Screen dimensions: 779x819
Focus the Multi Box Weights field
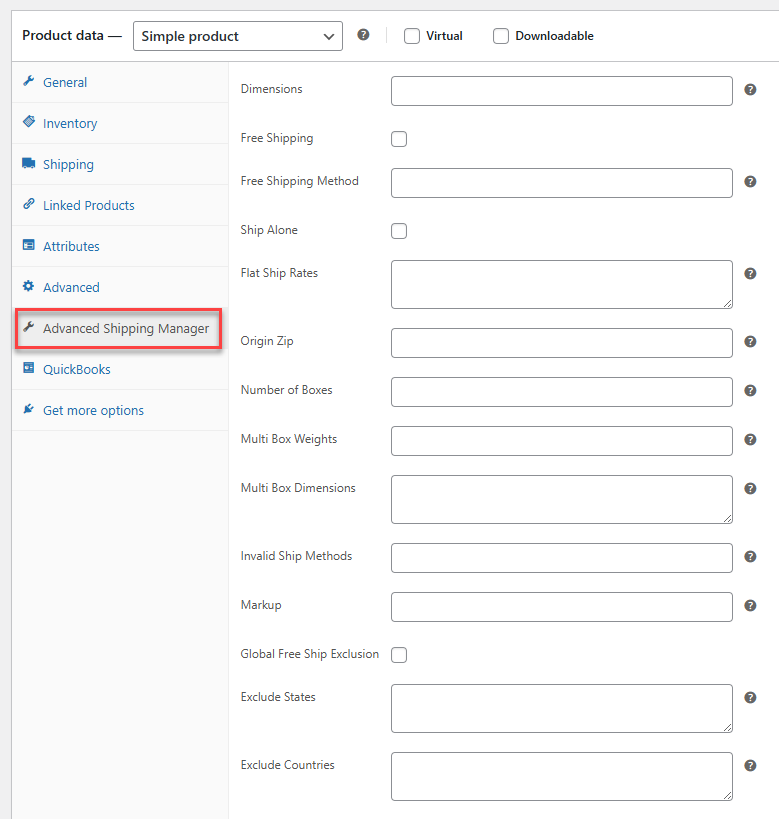click(562, 441)
